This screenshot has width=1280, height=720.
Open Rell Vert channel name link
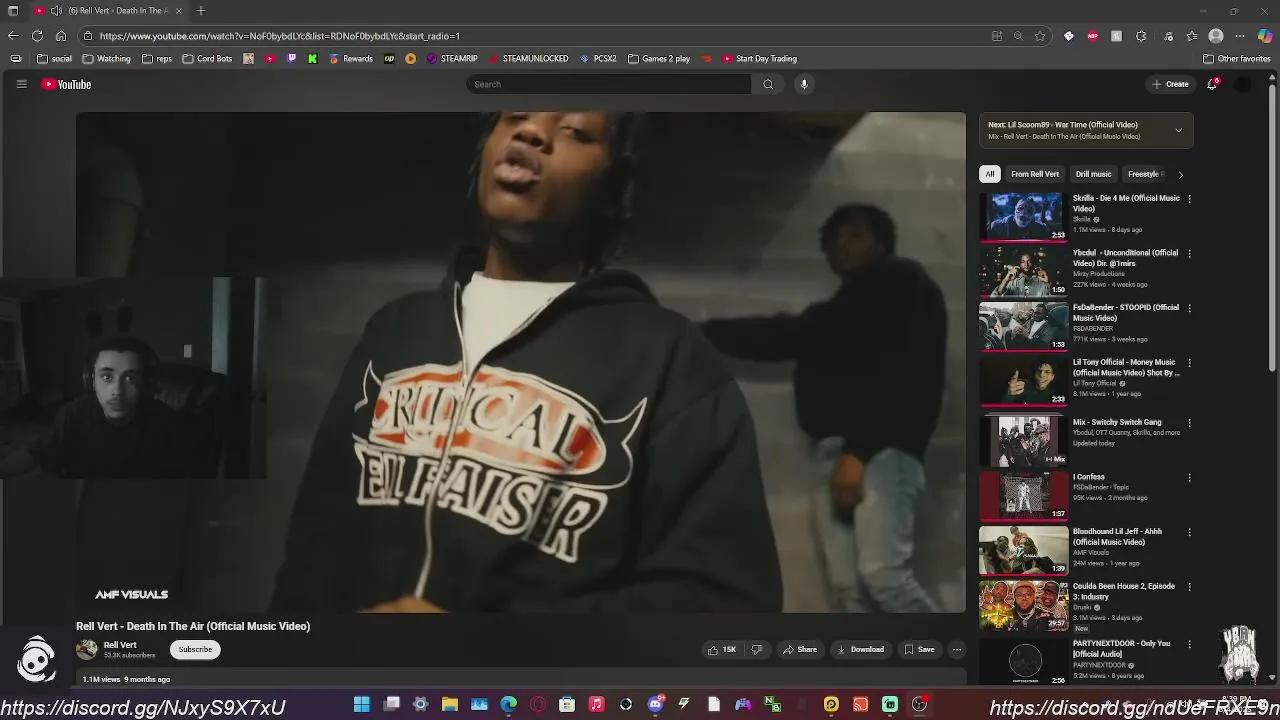point(120,645)
